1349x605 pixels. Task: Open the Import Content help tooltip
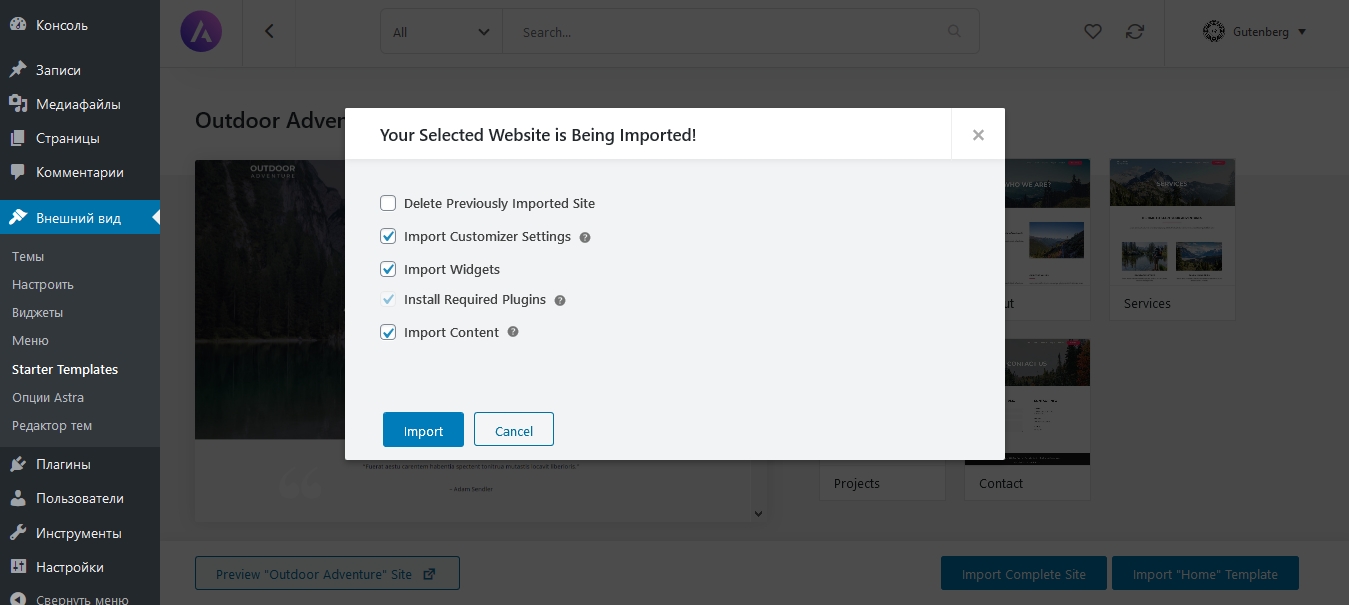(512, 331)
